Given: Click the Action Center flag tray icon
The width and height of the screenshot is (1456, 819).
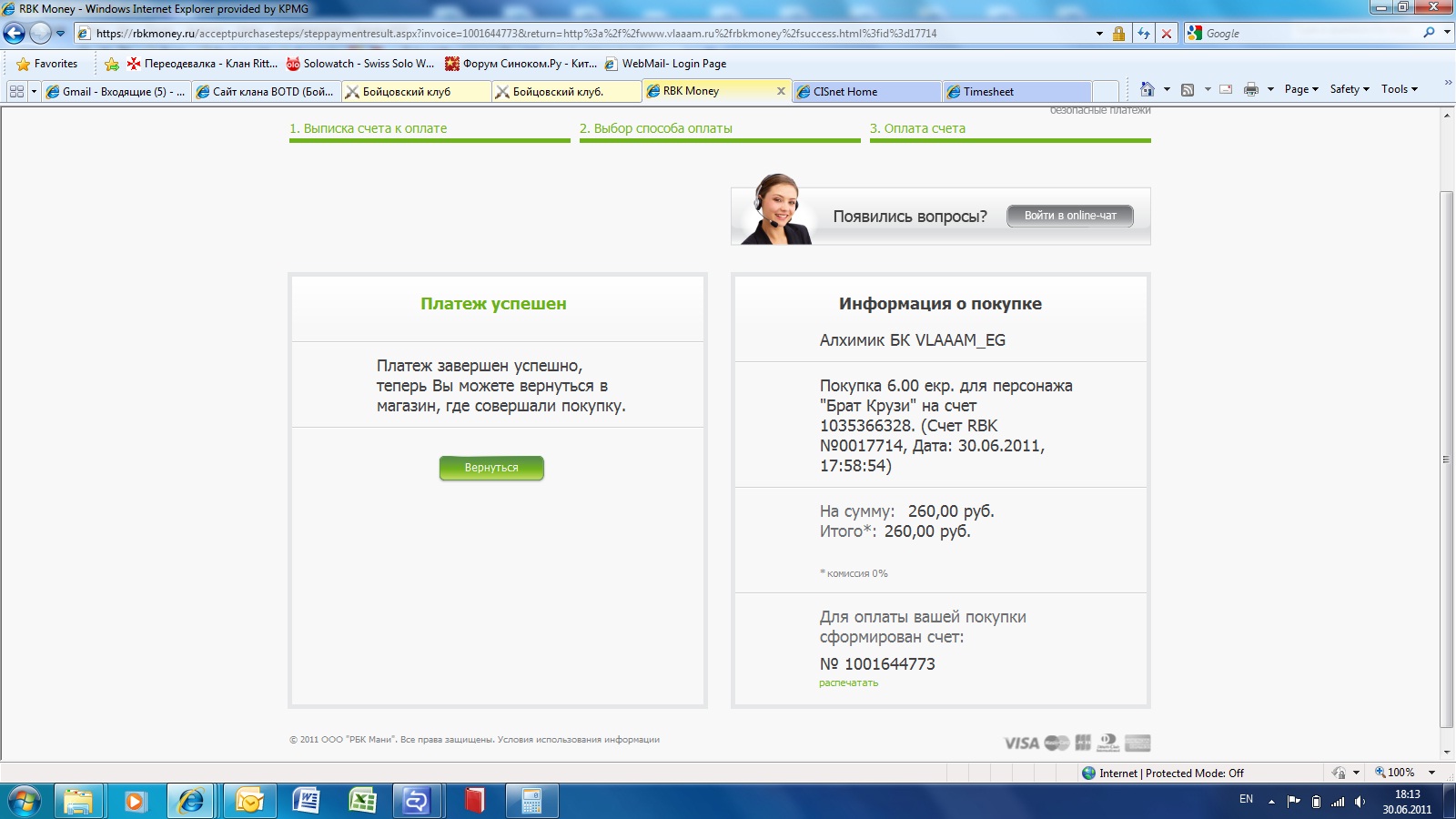Looking at the screenshot, I should [1293, 802].
